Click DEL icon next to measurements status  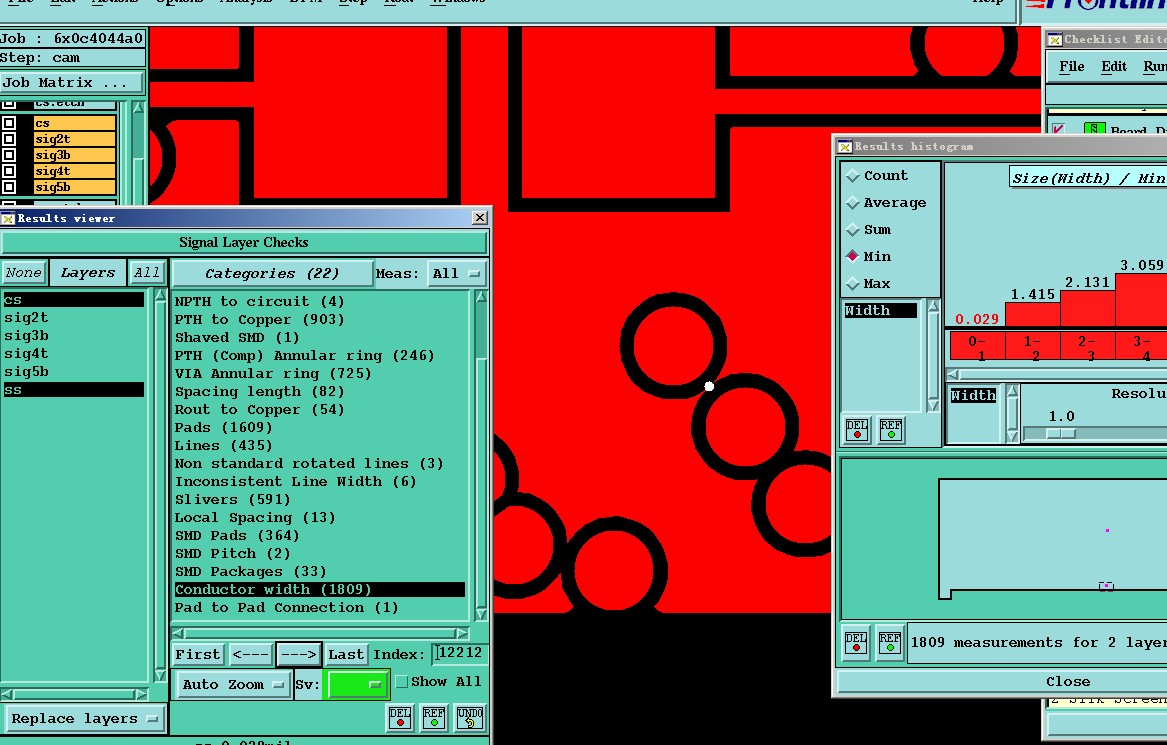[856, 642]
